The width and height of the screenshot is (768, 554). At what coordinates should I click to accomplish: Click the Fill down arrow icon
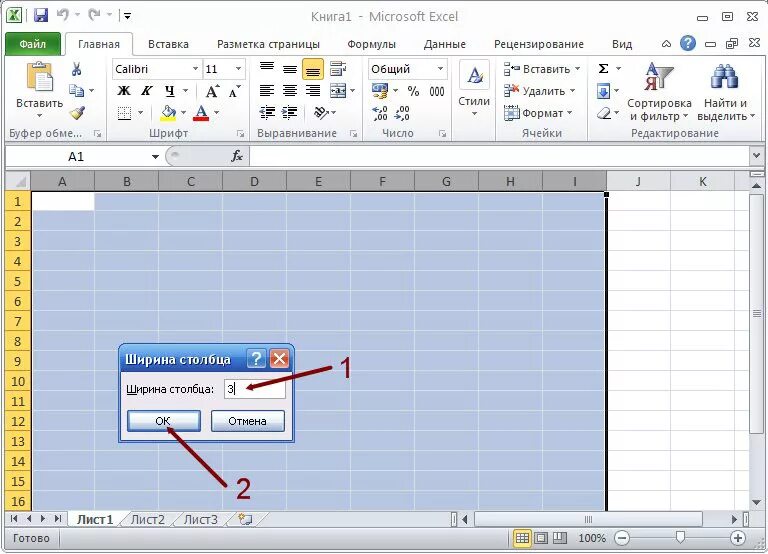pyautogui.click(x=603, y=91)
